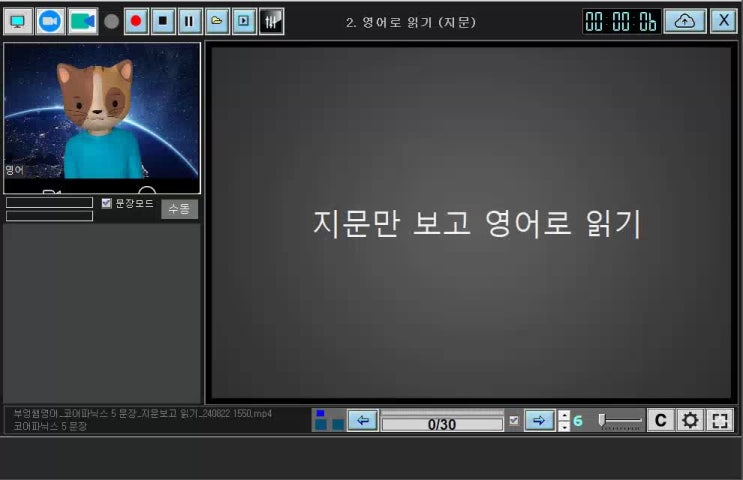Image resolution: width=743 pixels, height=480 pixels.
Task: Go to previous slide with left arrow
Action: [362, 420]
